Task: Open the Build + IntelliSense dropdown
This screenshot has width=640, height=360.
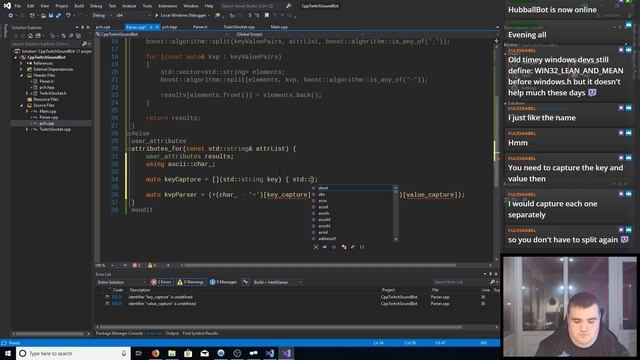Action: click(278, 282)
